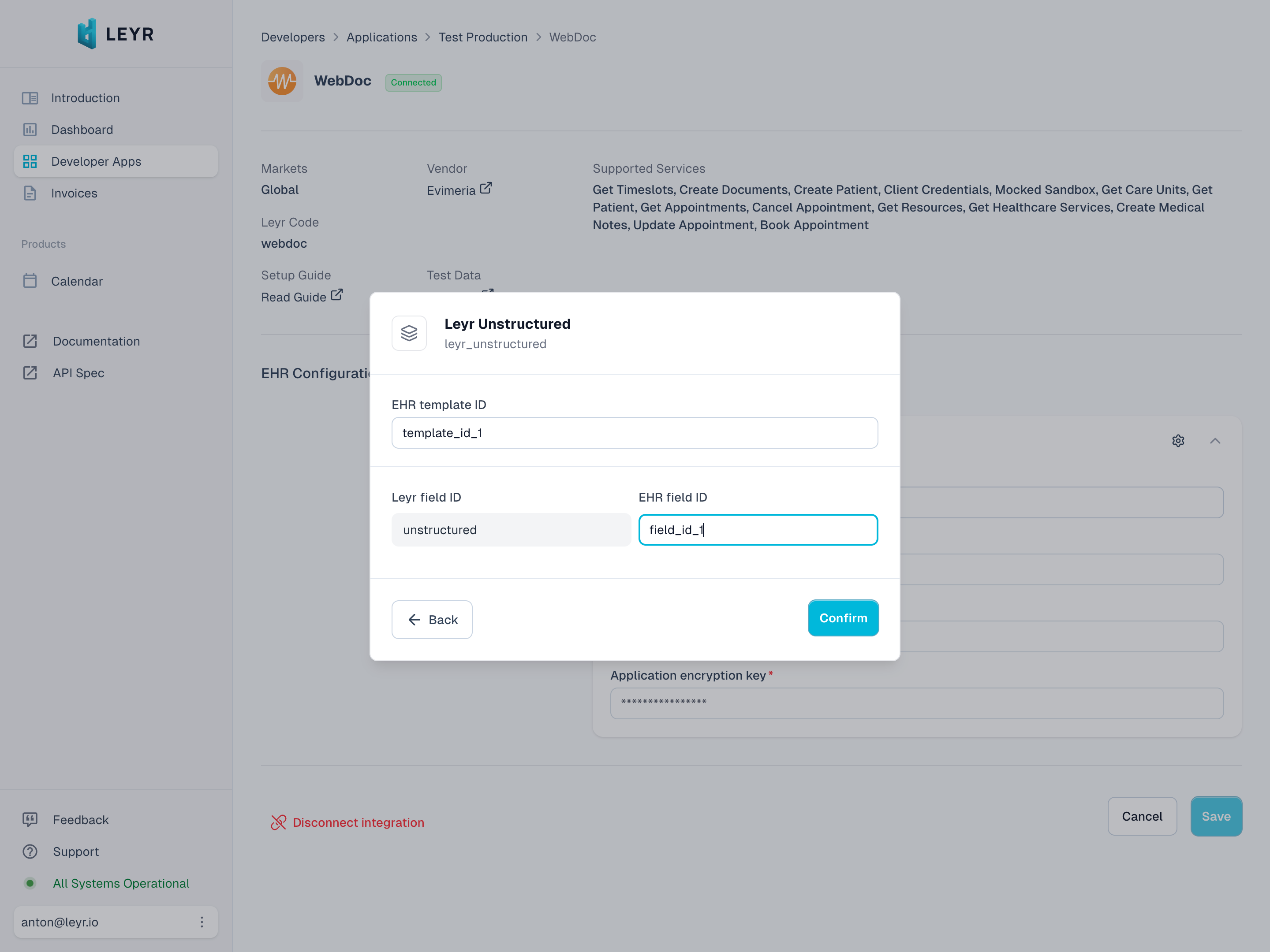Screen dimensions: 1270x952
Task: Click the anton@leyr.io account box
Action: pos(116,922)
